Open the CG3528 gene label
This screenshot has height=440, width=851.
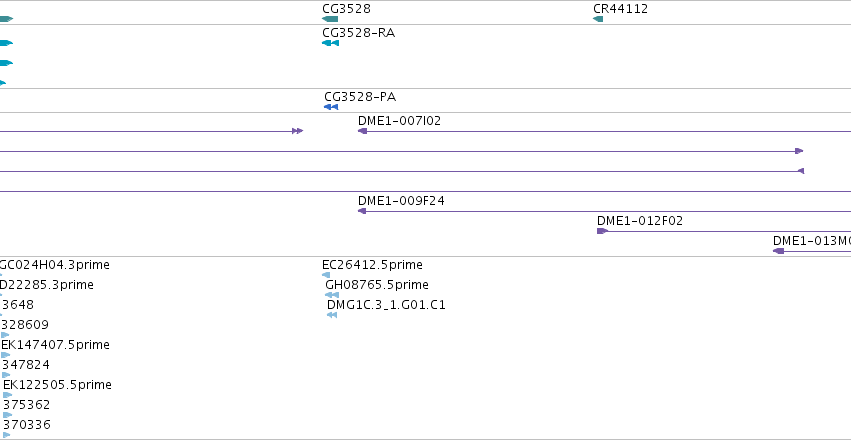point(346,9)
